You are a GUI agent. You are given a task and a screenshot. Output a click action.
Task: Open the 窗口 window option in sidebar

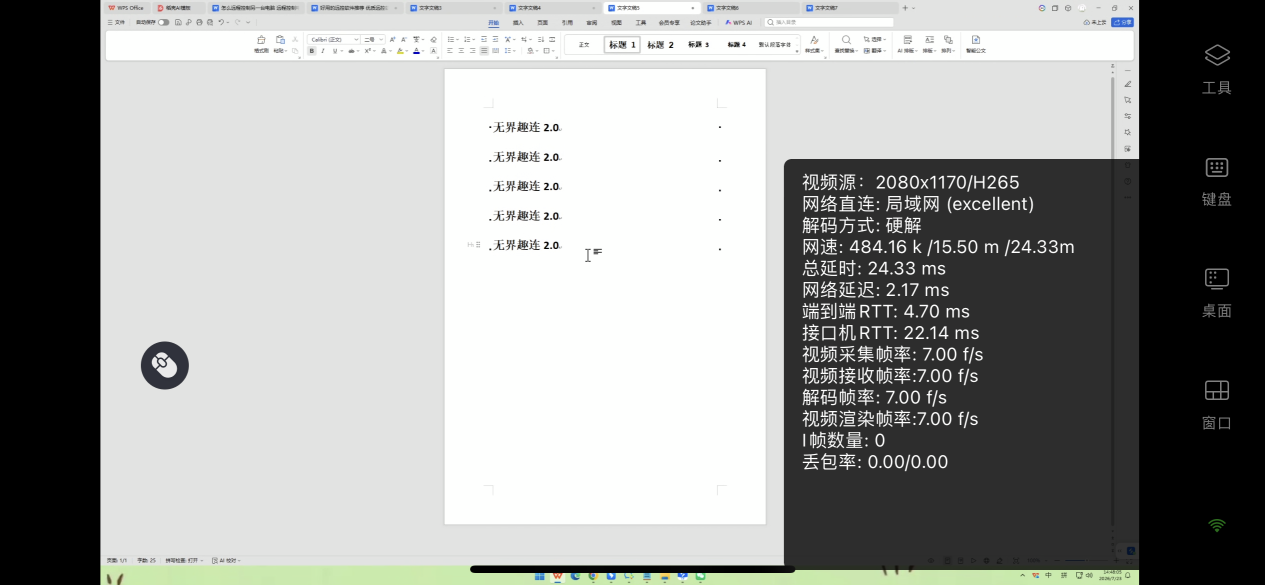(x=1216, y=405)
